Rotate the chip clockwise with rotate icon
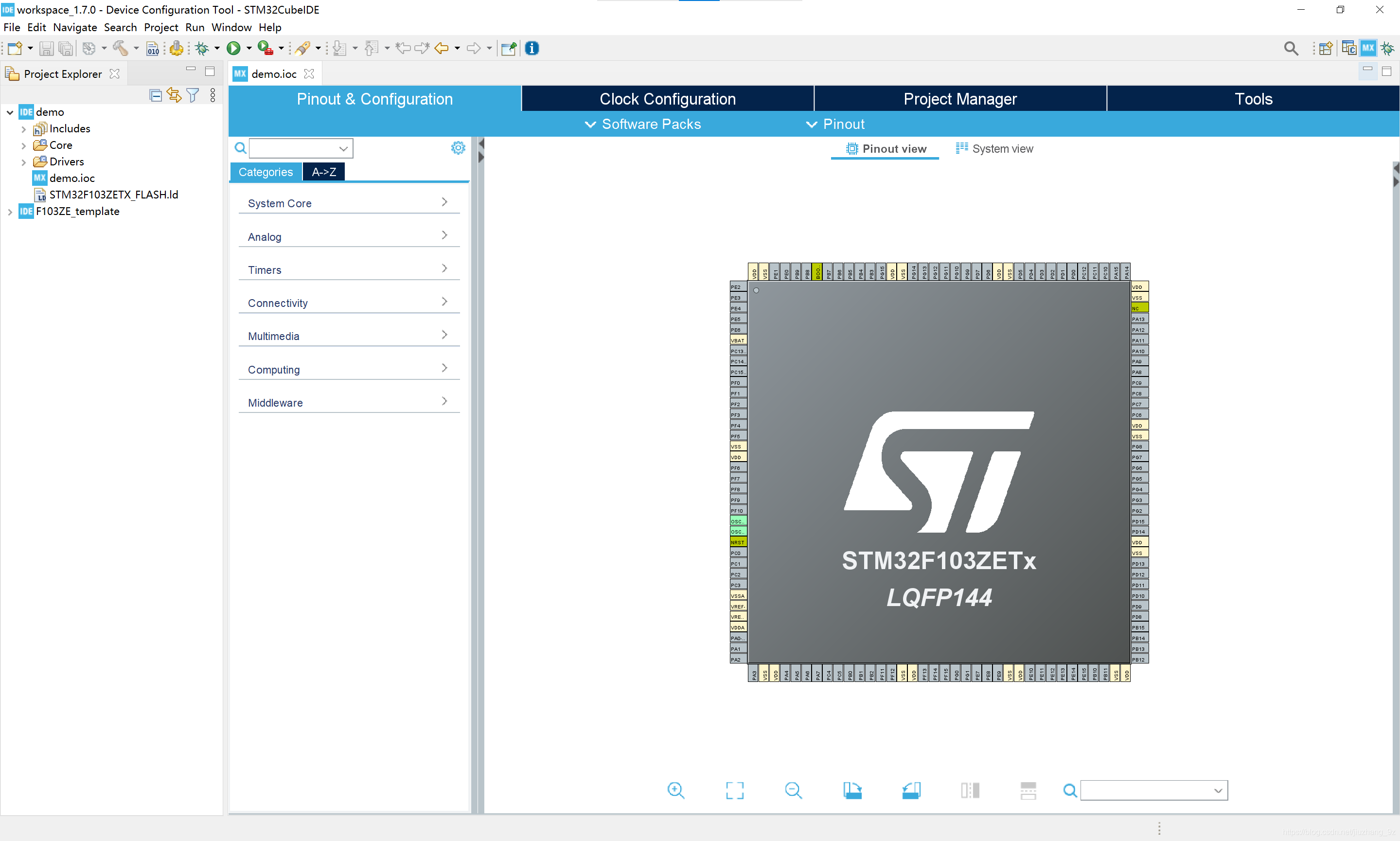 [852, 790]
